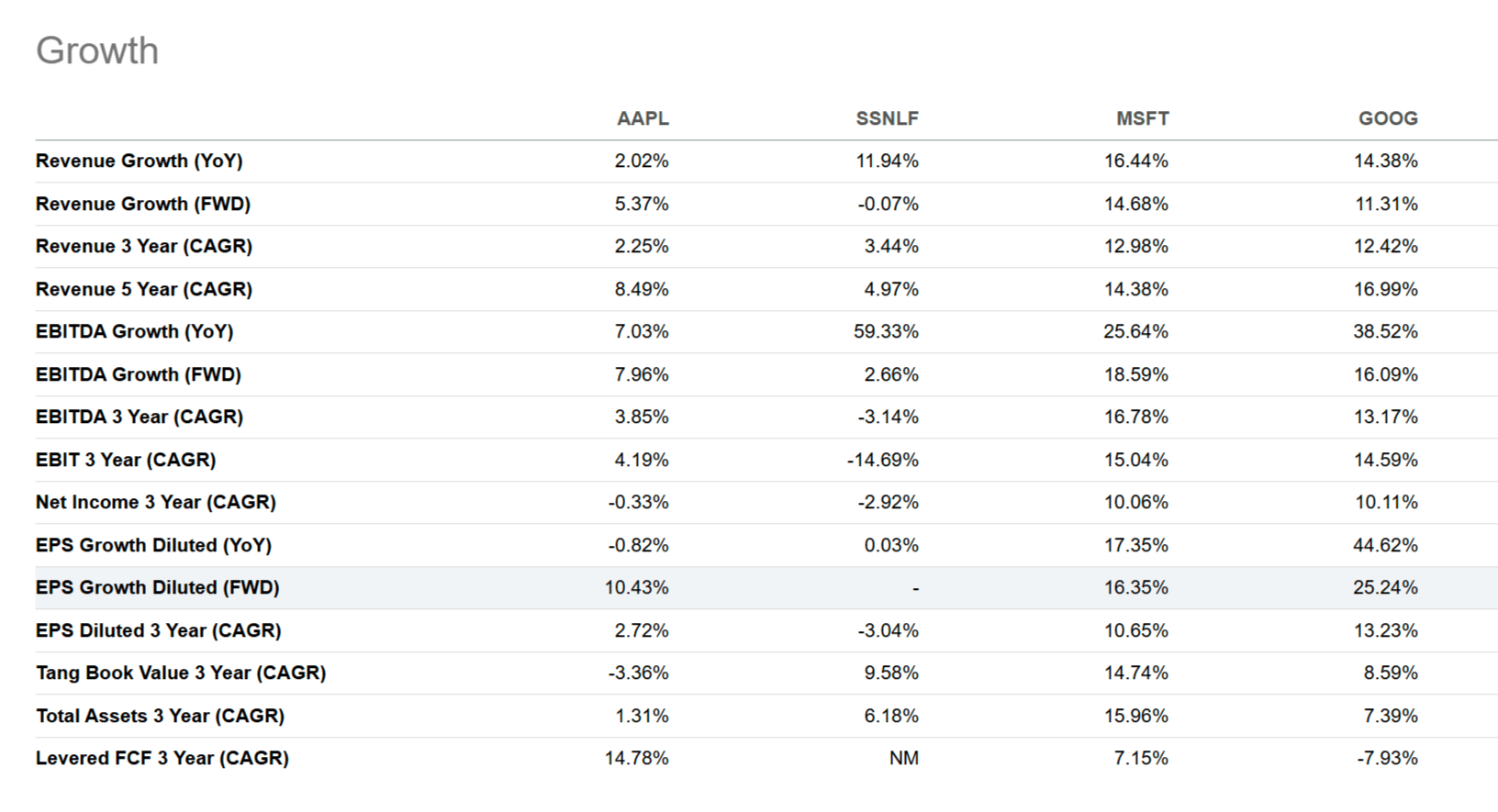Open the Tang Book Value 3 Year (CAGR) metric
Image resolution: width=1498 pixels, height=812 pixels.
pyautogui.click(x=181, y=673)
